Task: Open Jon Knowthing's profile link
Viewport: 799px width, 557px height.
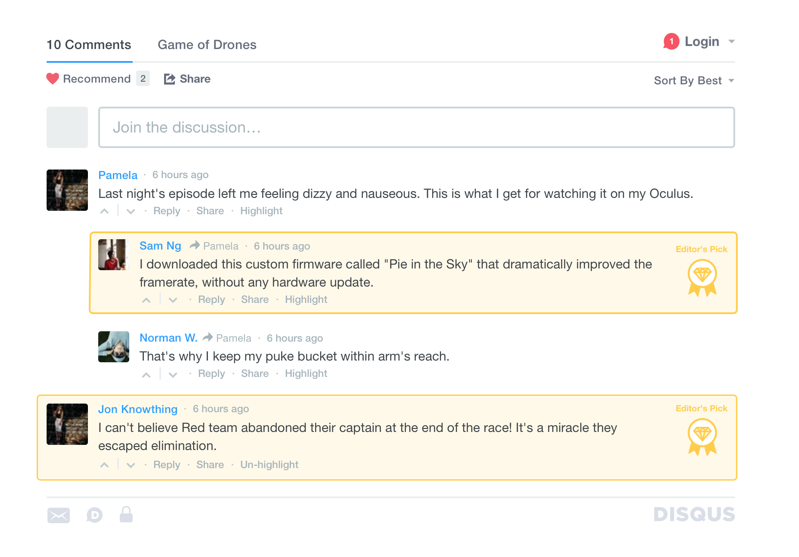Action: coord(138,409)
